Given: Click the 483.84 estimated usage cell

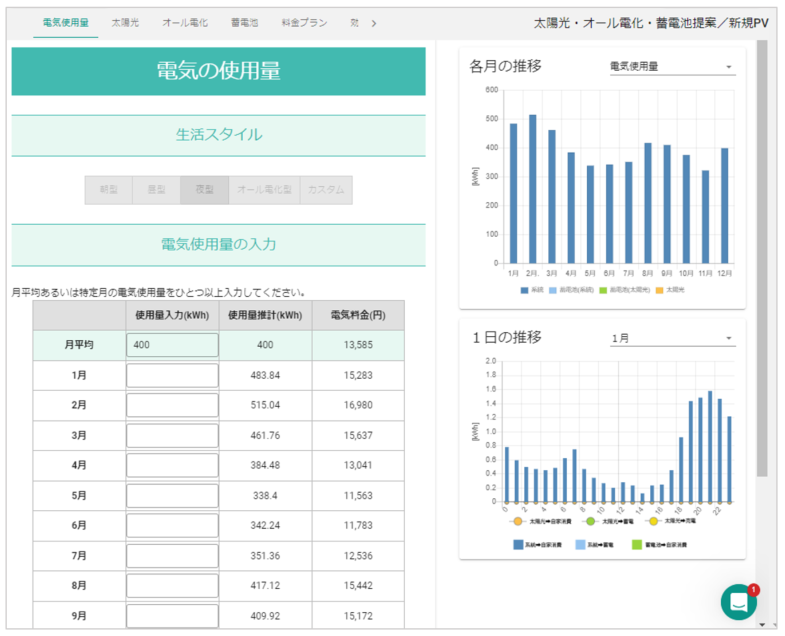Looking at the screenshot, I should pyautogui.click(x=265, y=375).
